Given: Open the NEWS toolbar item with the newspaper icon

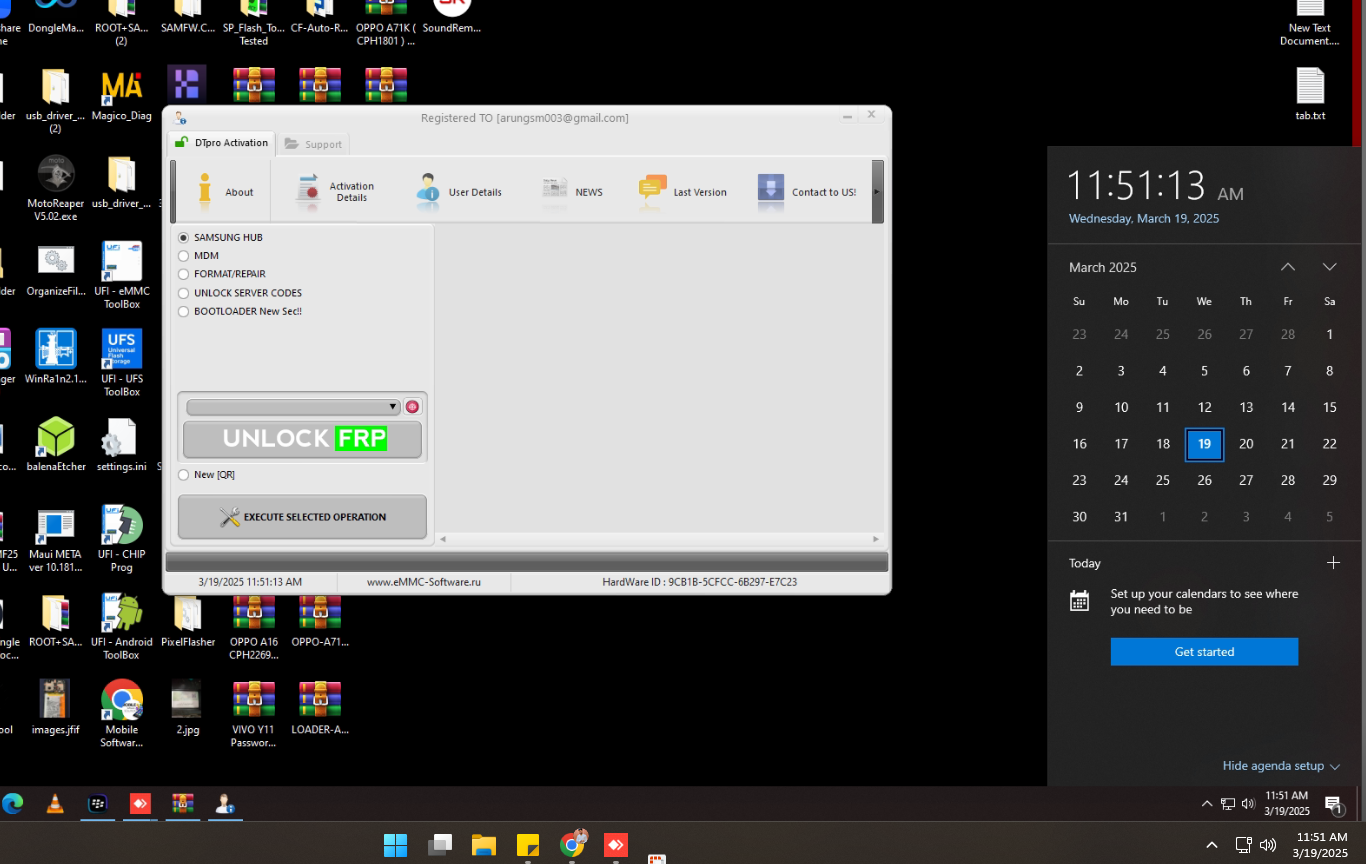Looking at the screenshot, I should tap(572, 192).
